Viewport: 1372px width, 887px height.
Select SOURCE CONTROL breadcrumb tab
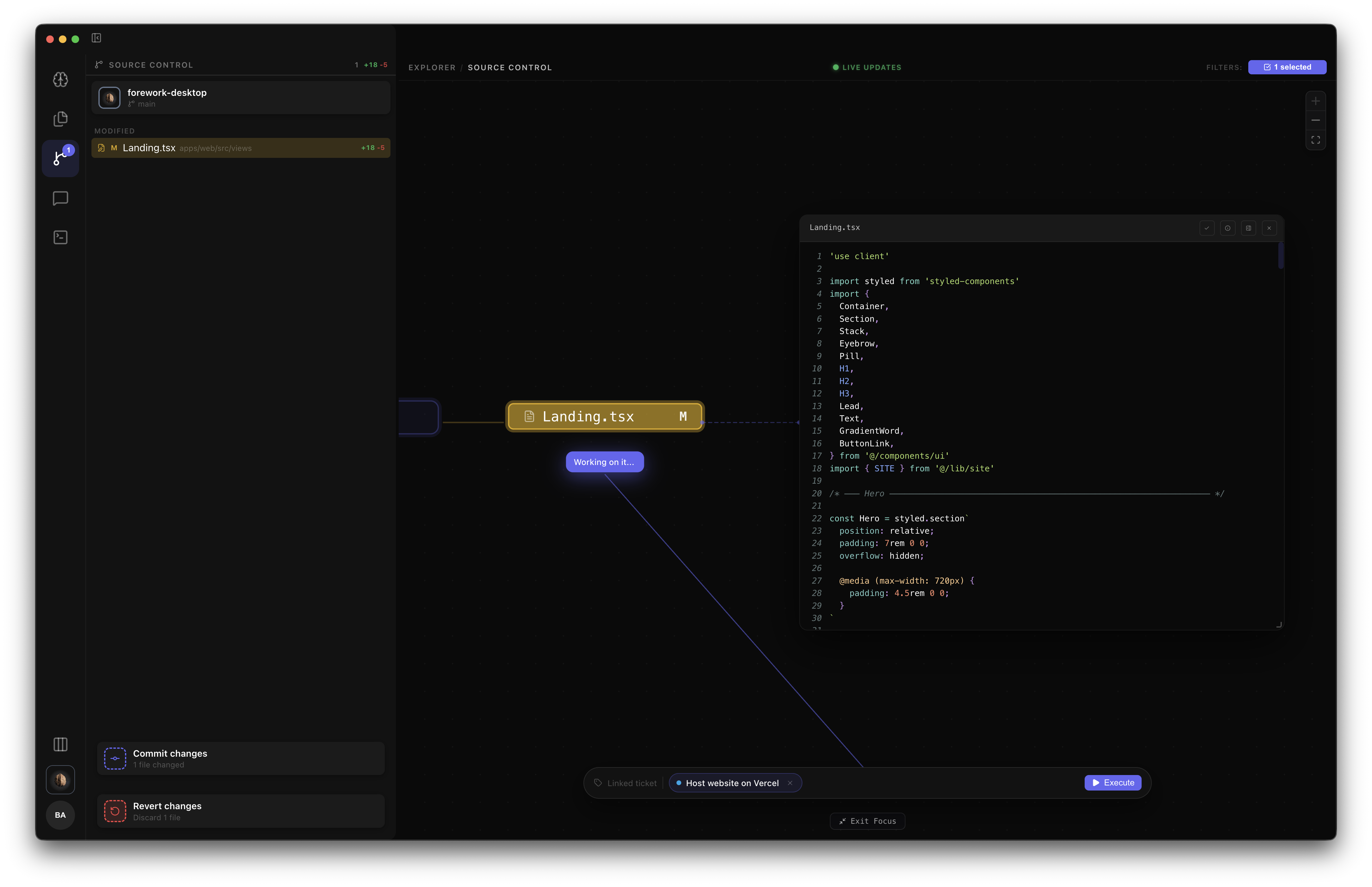click(x=510, y=67)
